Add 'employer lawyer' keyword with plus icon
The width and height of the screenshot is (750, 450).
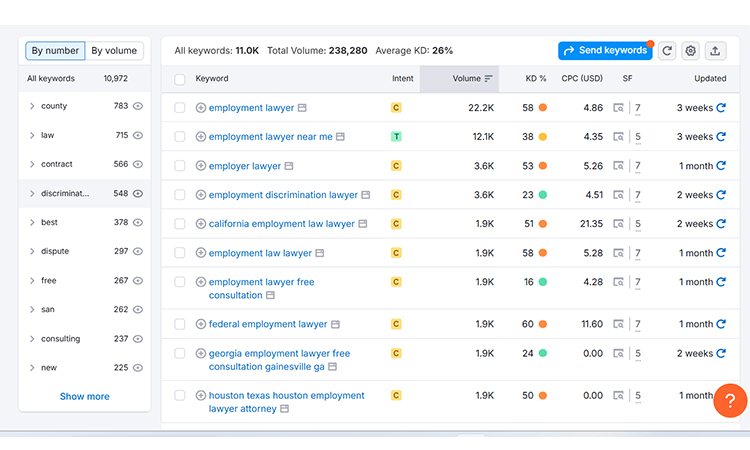(201, 166)
